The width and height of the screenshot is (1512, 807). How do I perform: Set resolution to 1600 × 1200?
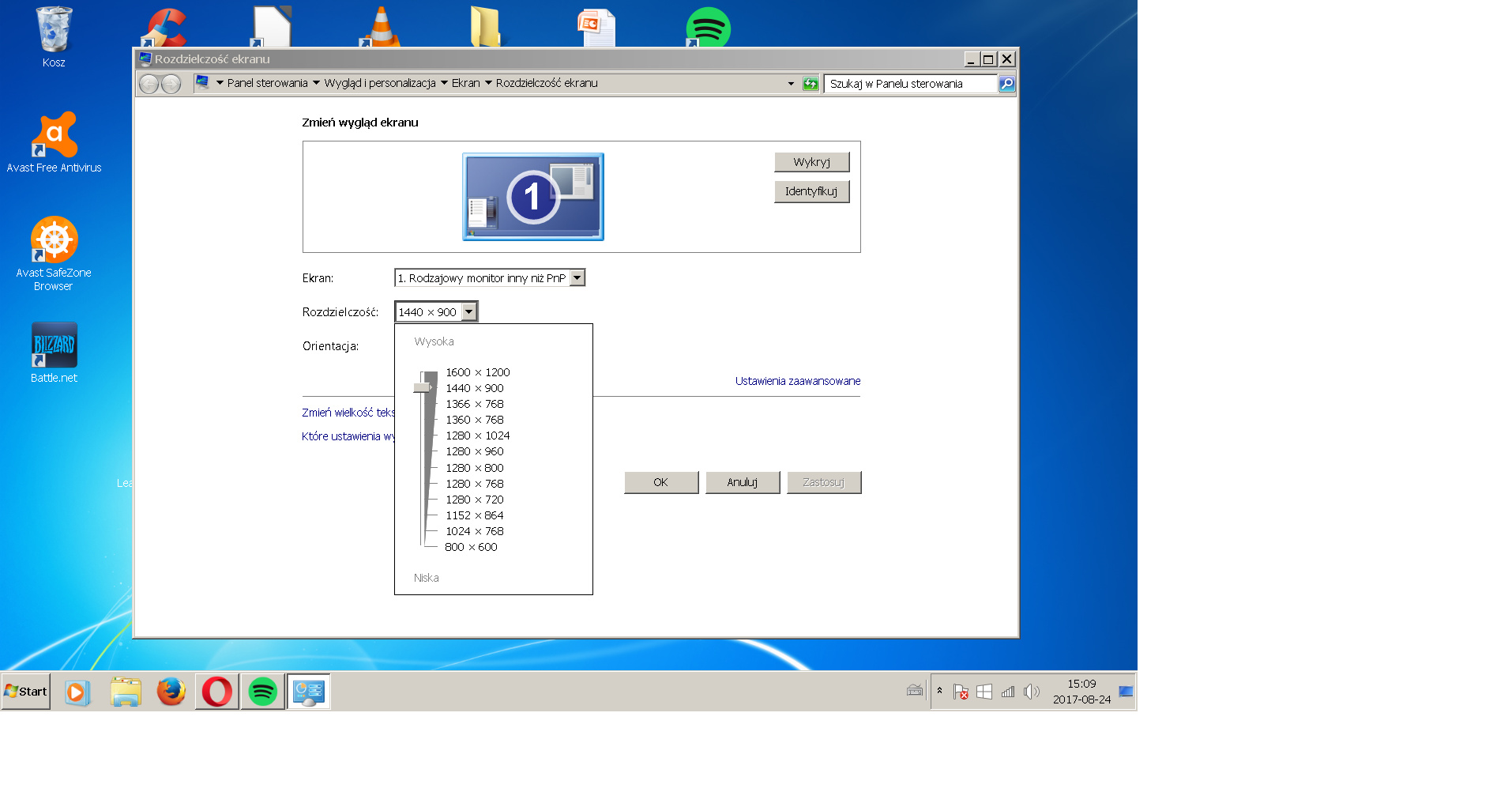coord(477,372)
